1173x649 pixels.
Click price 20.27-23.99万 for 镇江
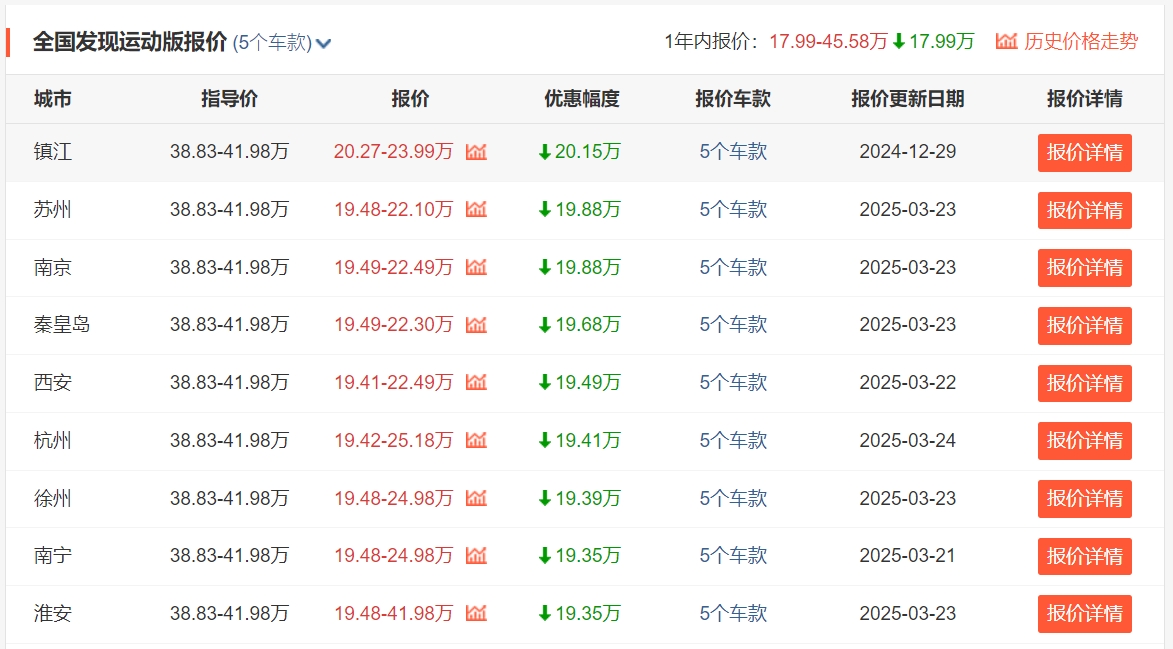click(x=393, y=152)
